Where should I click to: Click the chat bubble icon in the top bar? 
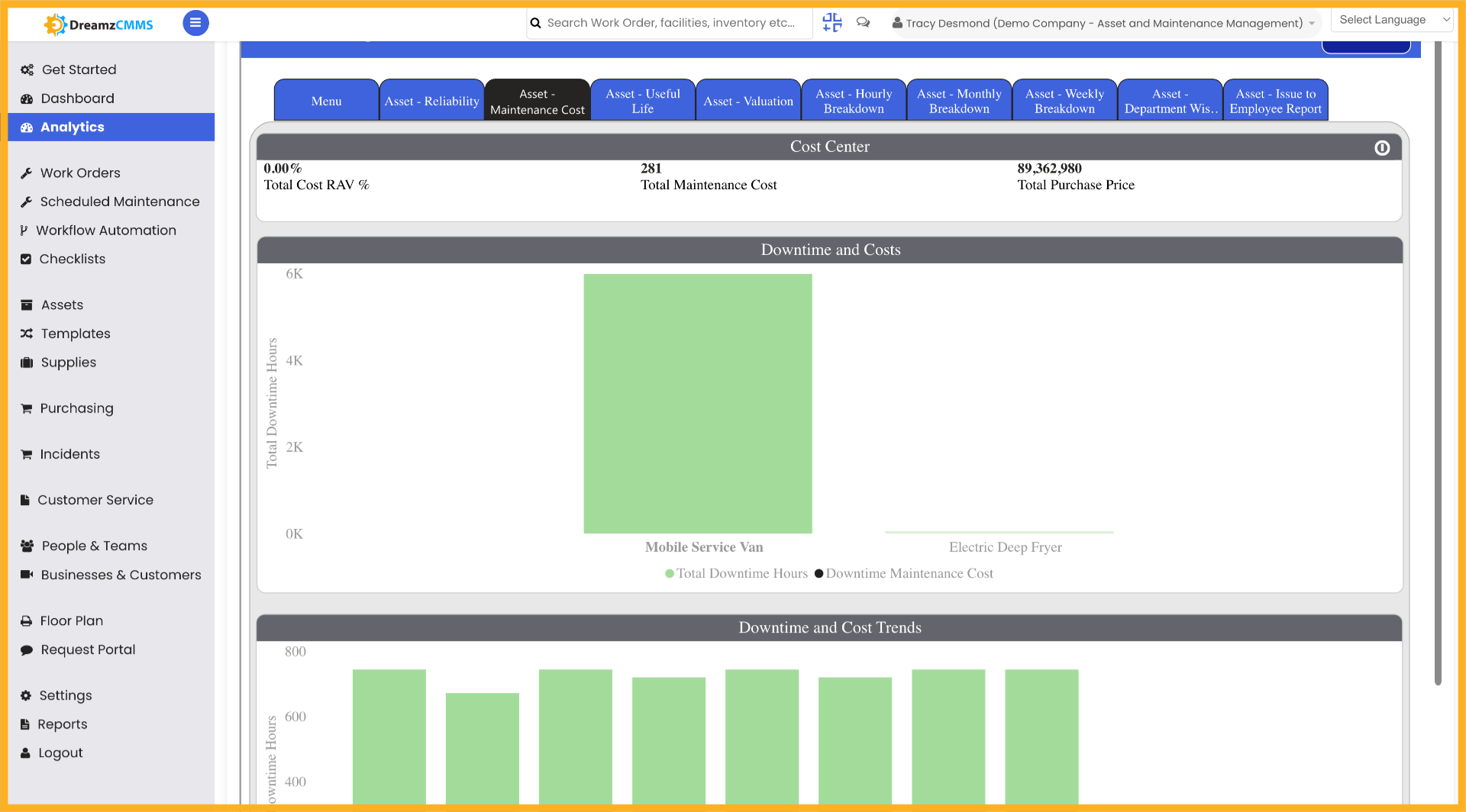click(x=863, y=23)
